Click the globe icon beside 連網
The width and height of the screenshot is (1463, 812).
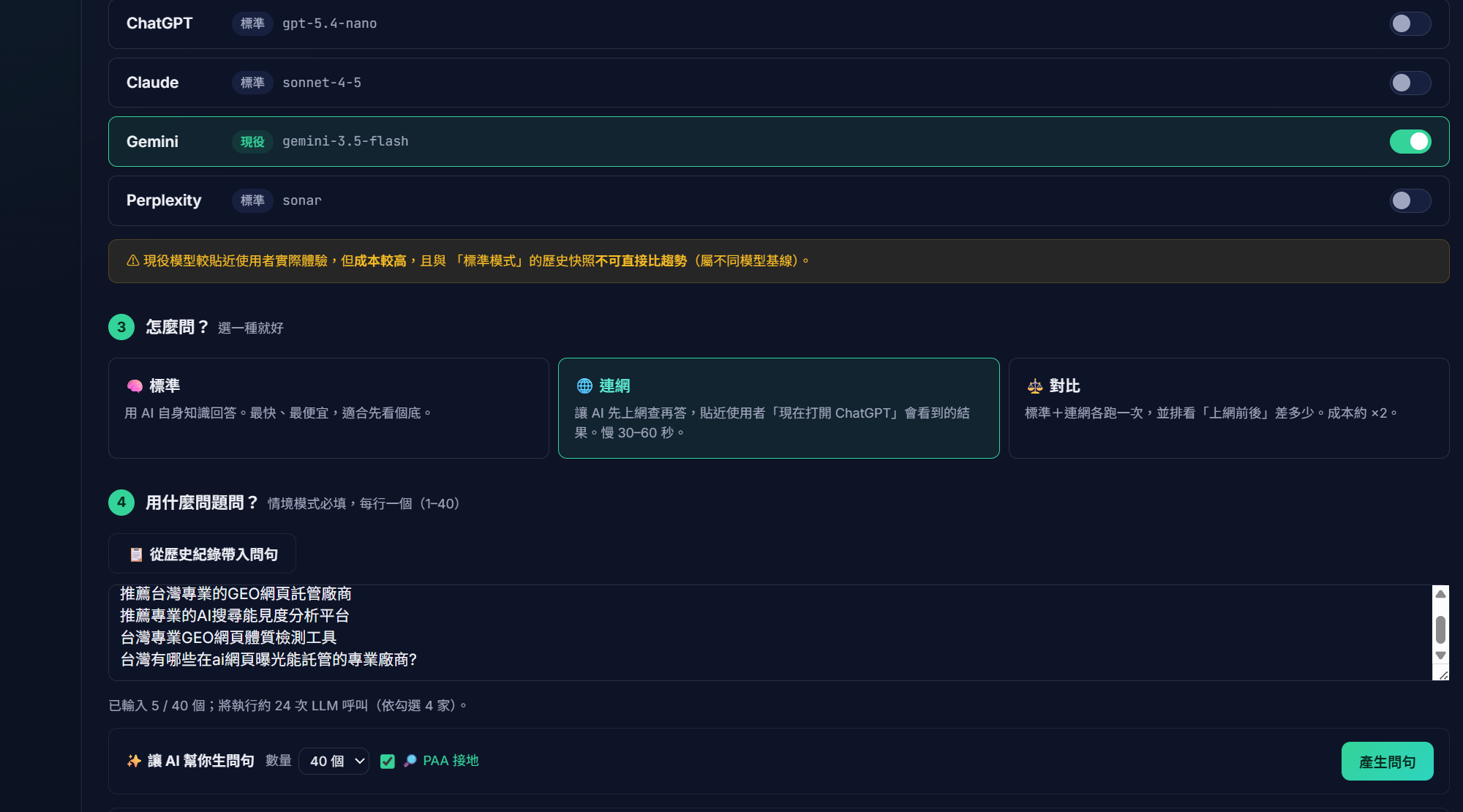tap(584, 386)
